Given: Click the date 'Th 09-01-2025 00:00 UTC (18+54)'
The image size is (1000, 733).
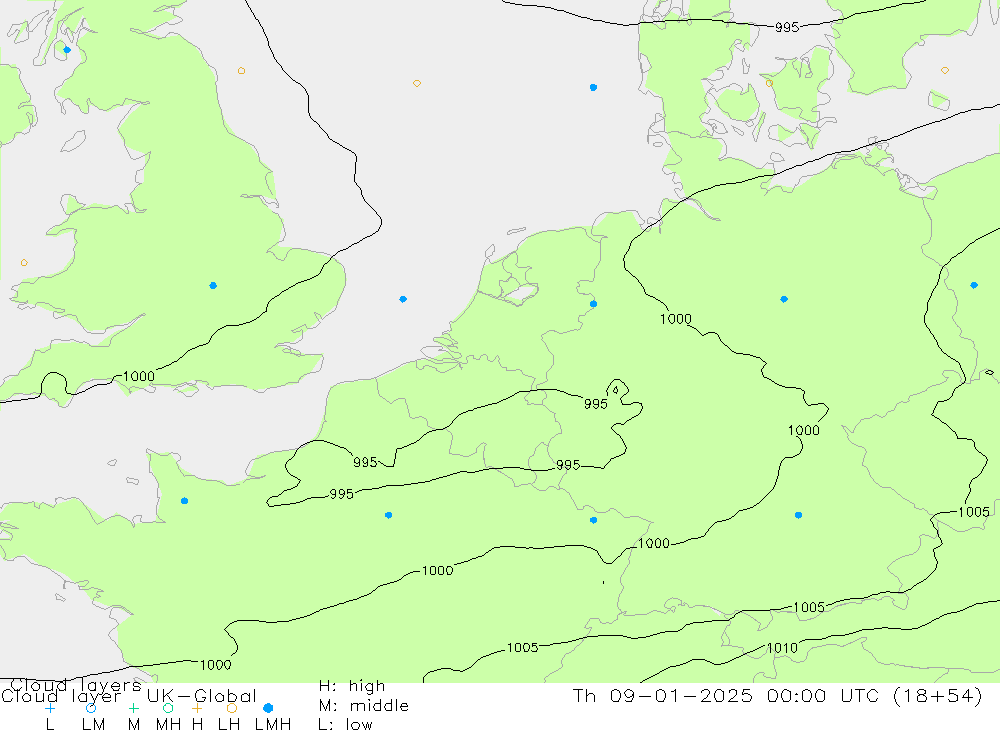Looking at the screenshot, I should [x=777, y=695].
